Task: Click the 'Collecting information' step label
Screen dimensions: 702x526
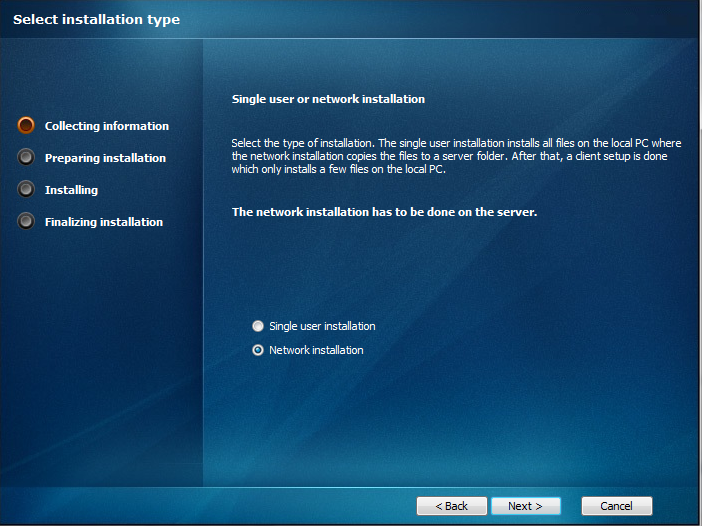Action: pyautogui.click(x=107, y=126)
